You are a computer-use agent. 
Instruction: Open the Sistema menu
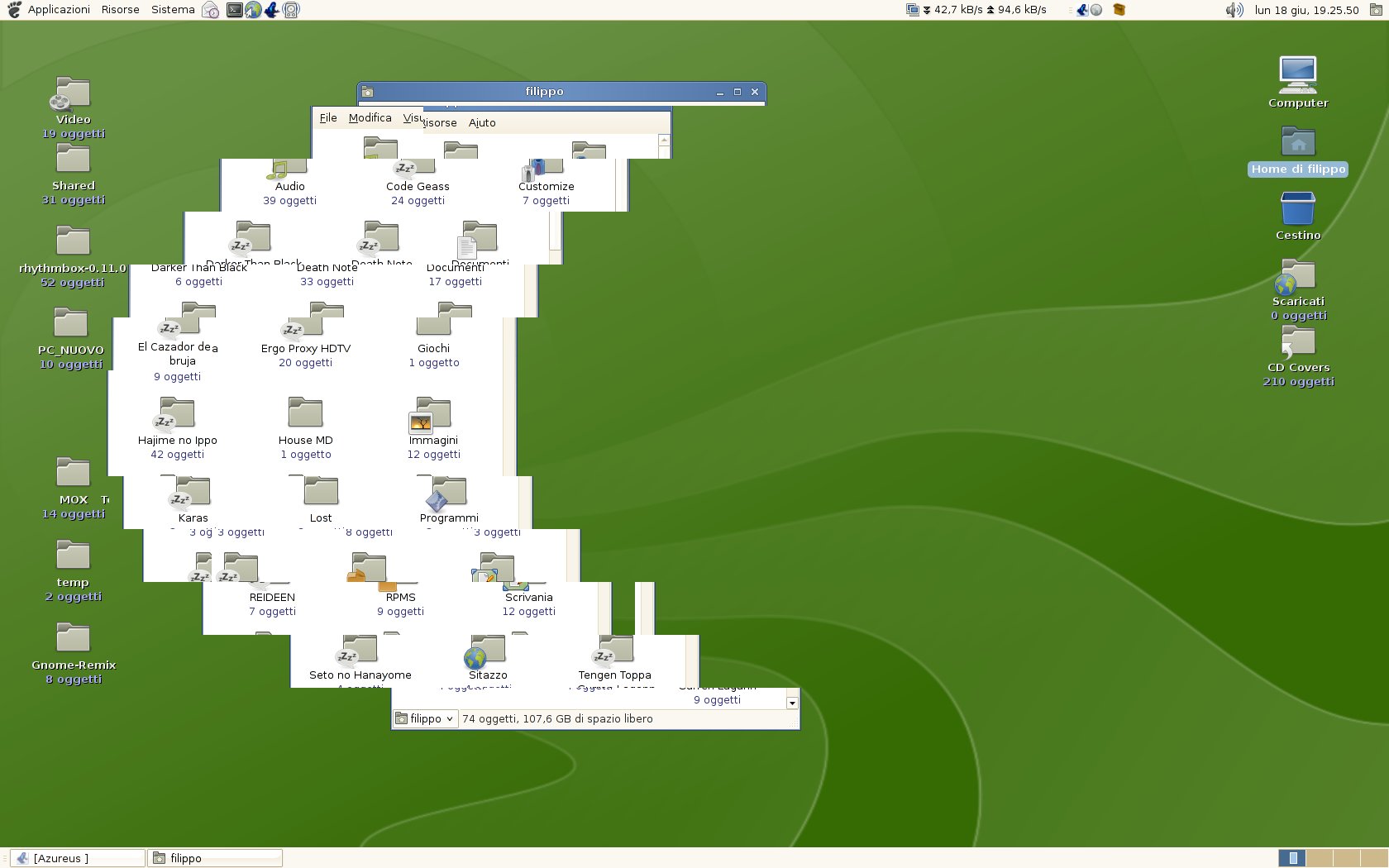coord(173,10)
